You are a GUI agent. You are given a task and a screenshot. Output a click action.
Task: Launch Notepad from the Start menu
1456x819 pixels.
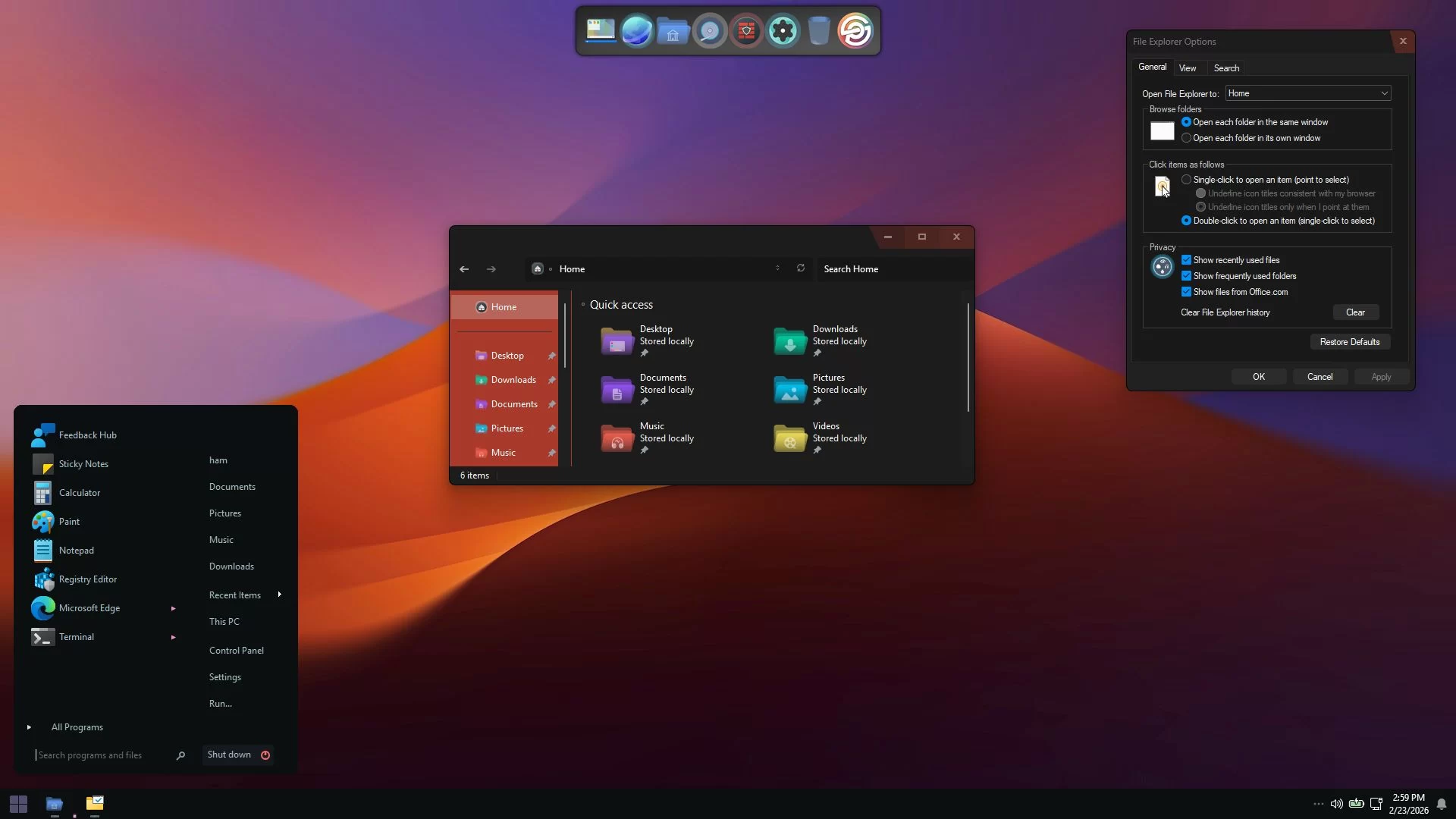(x=105, y=551)
